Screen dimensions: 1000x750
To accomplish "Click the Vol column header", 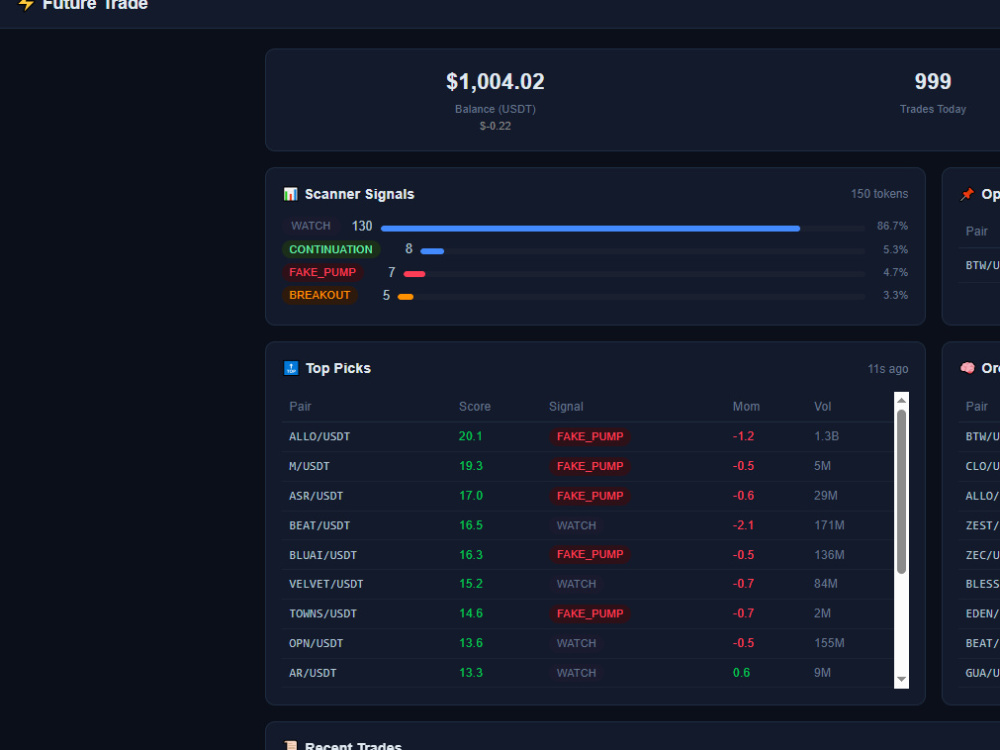I will [823, 406].
